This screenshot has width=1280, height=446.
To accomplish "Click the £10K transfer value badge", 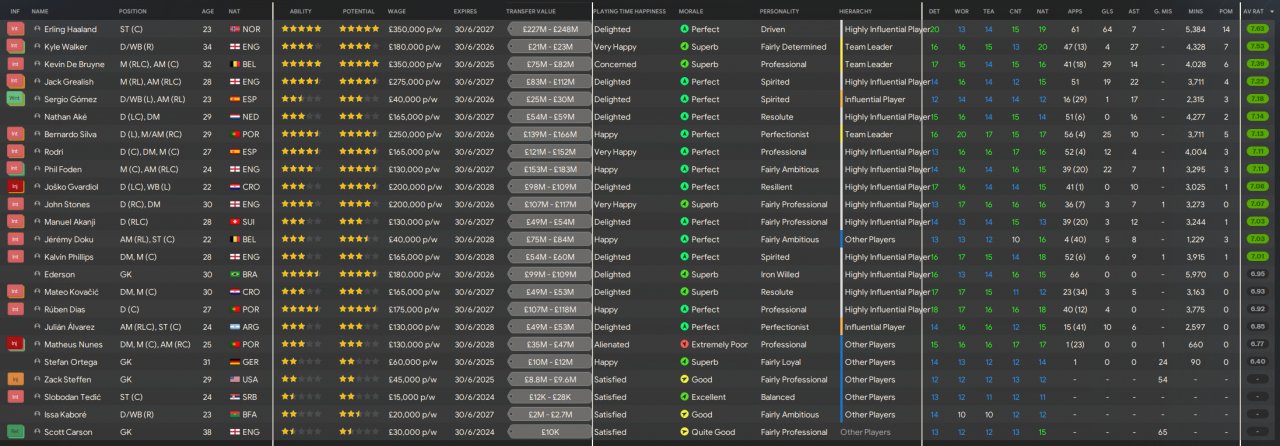I will point(550,432).
